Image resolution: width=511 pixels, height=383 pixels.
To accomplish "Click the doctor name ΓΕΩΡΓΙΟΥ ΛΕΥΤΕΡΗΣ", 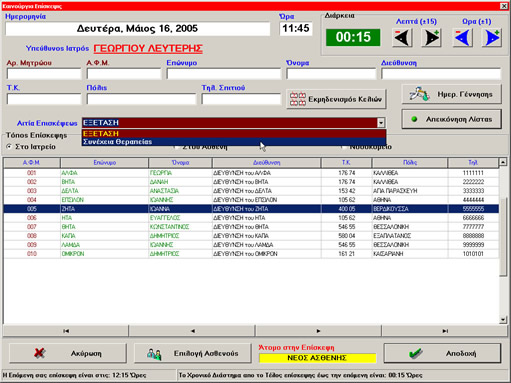I will pyautogui.click(x=148, y=49).
